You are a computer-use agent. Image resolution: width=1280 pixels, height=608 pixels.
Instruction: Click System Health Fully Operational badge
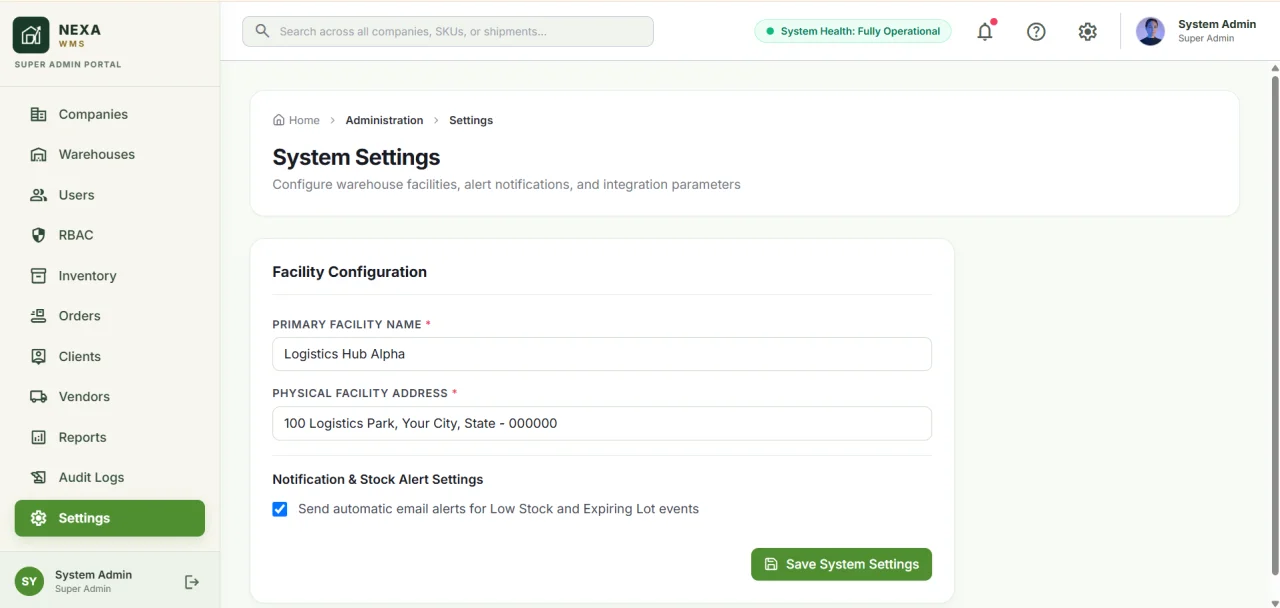point(853,31)
